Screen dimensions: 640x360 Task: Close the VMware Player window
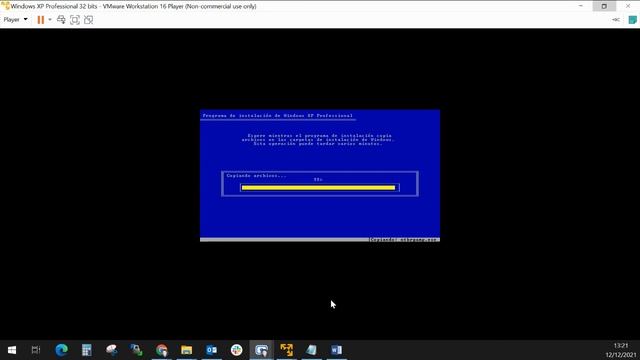pos(628,6)
